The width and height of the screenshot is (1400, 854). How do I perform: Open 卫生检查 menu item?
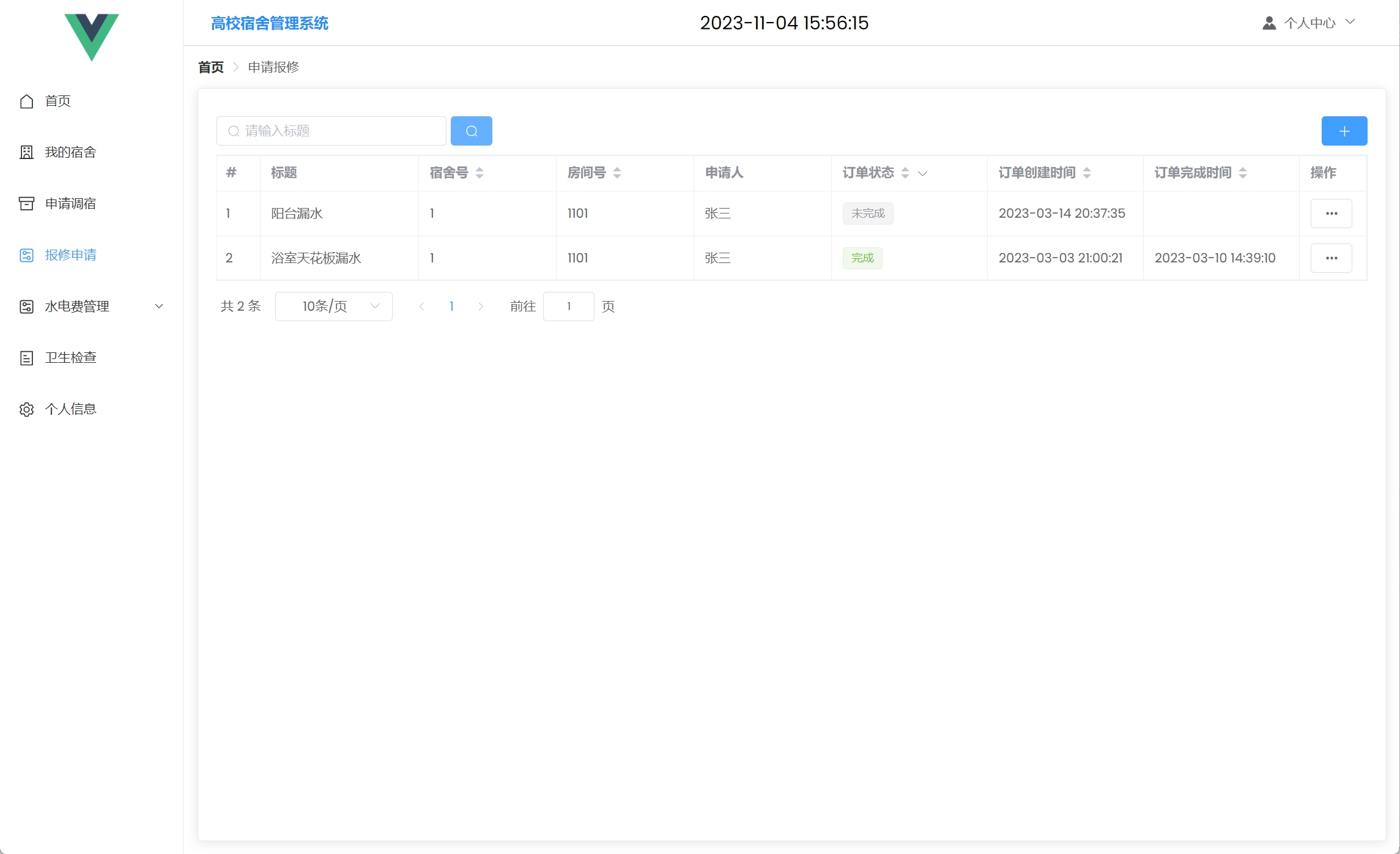[x=70, y=358]
